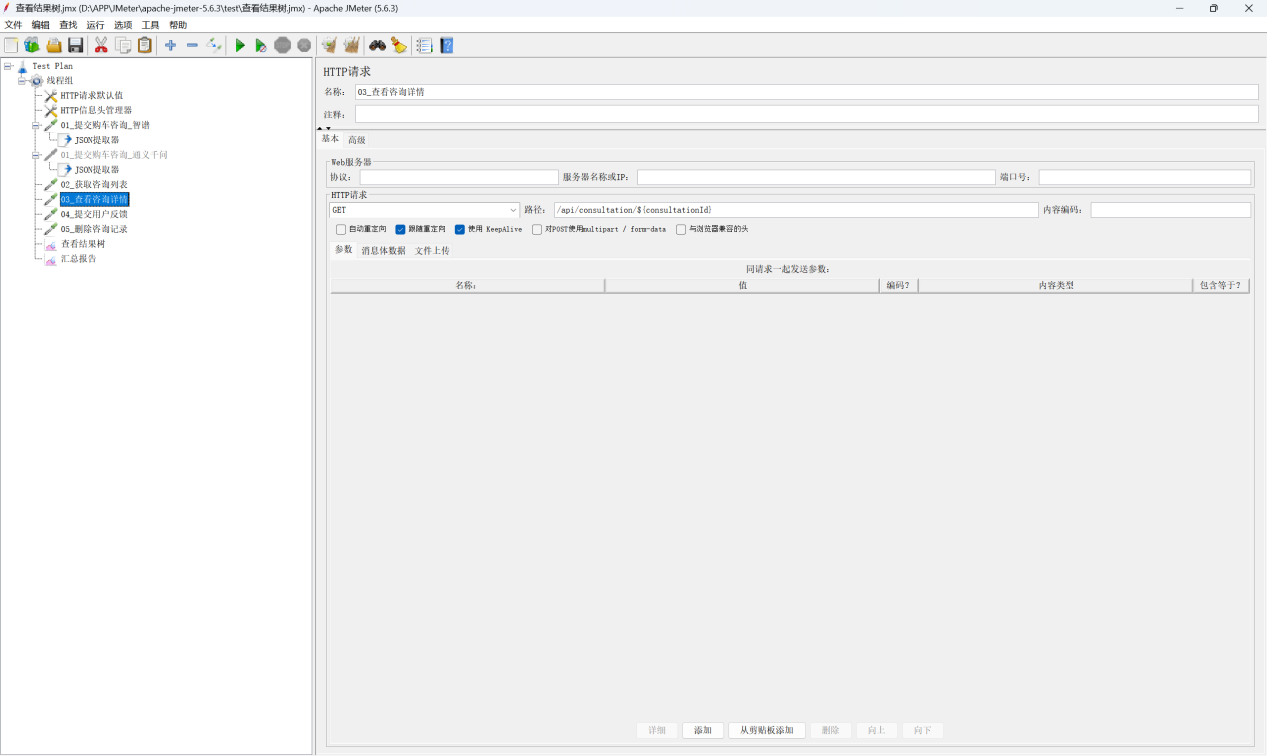Open the 工具 menu

[x=150, y=25]
